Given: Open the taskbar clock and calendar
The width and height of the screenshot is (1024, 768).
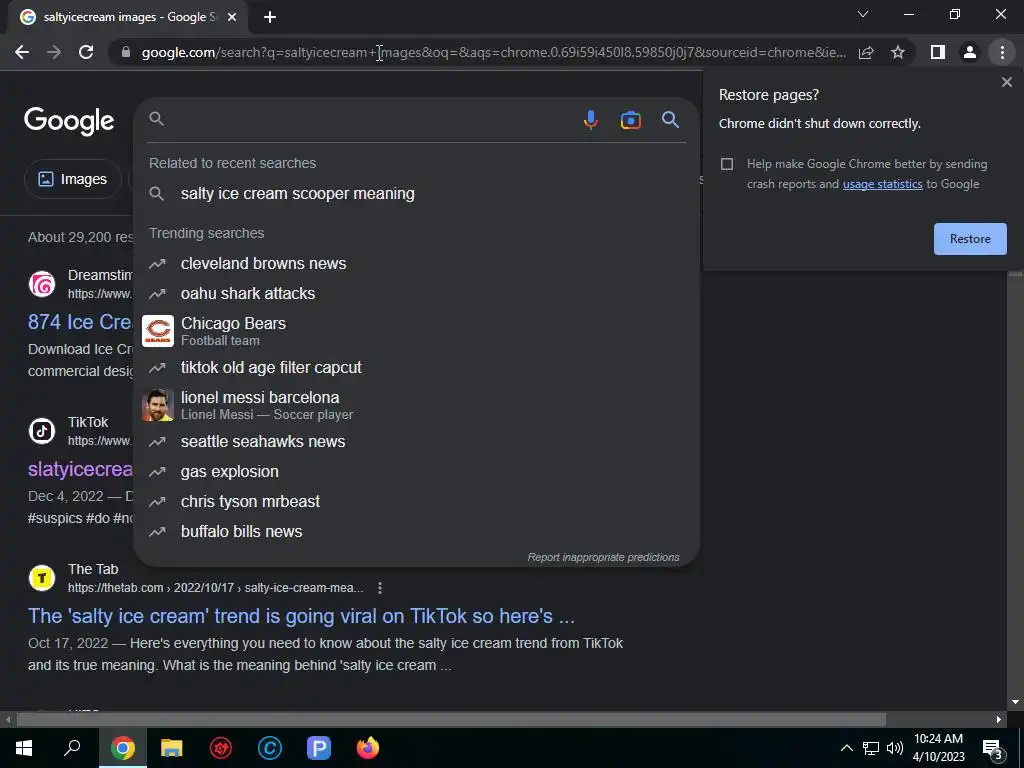Looking at the screenshot, I should (x=938, y=748).
